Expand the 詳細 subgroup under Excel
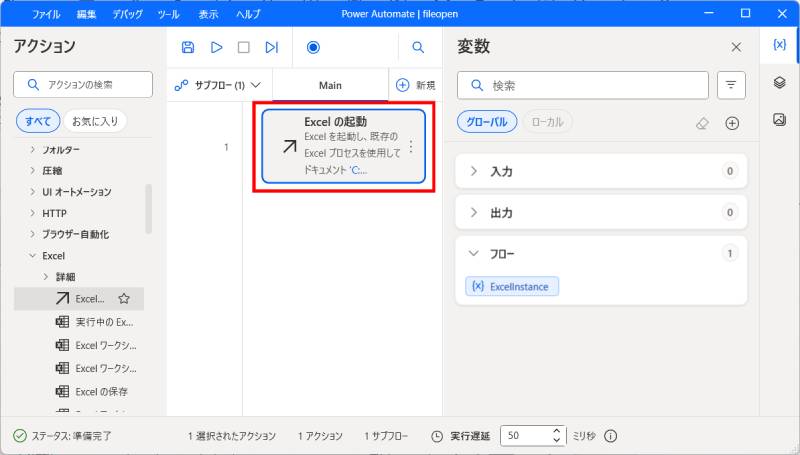Viewport: 800px width, 455px height. pos(46,276)
